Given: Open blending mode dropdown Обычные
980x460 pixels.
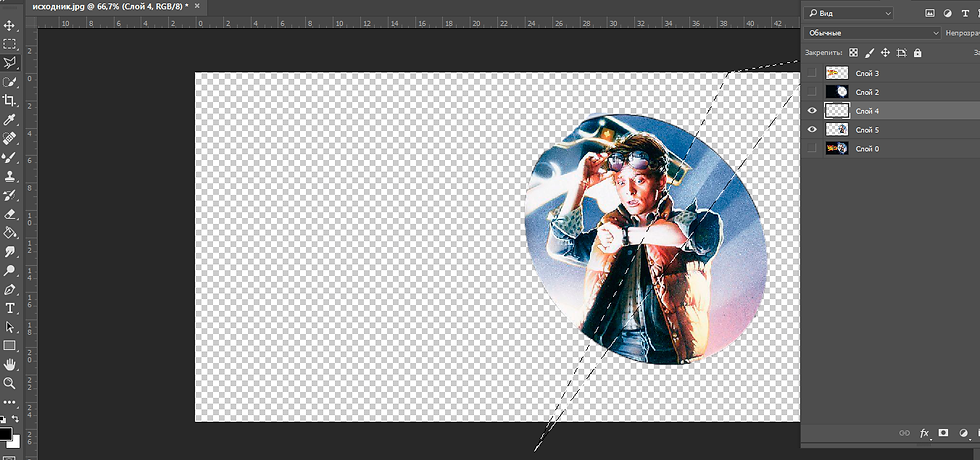Looking at the screenshot, I should click(872, 32).
